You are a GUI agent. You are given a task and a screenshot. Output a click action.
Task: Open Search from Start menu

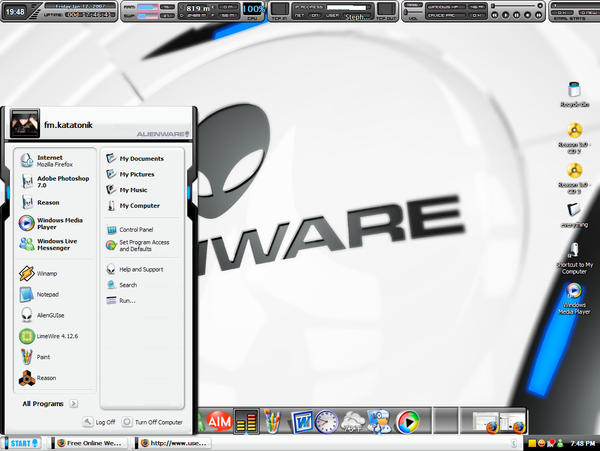[x=122, y=285]
